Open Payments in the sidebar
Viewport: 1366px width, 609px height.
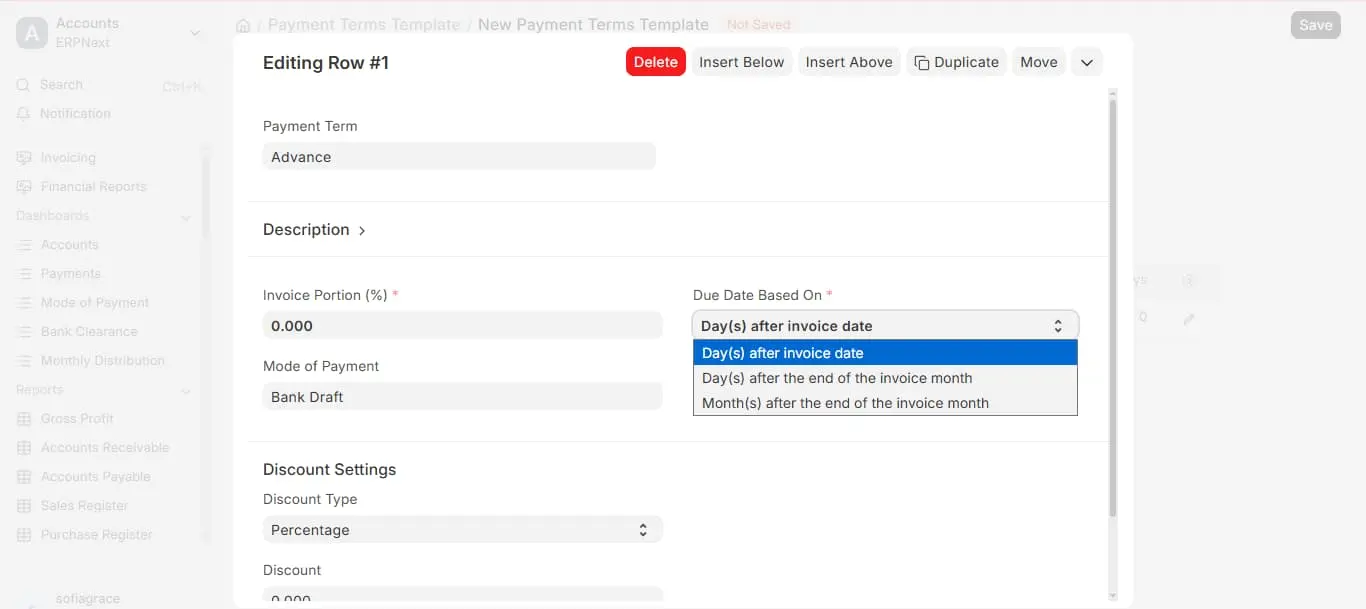[70, 274]
